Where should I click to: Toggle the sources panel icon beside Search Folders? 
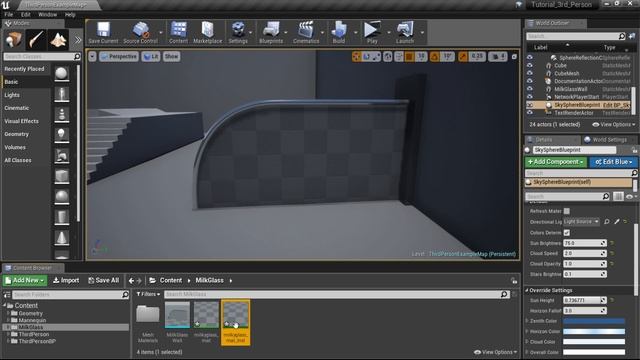pyautogui.click(x=7, y=294)
